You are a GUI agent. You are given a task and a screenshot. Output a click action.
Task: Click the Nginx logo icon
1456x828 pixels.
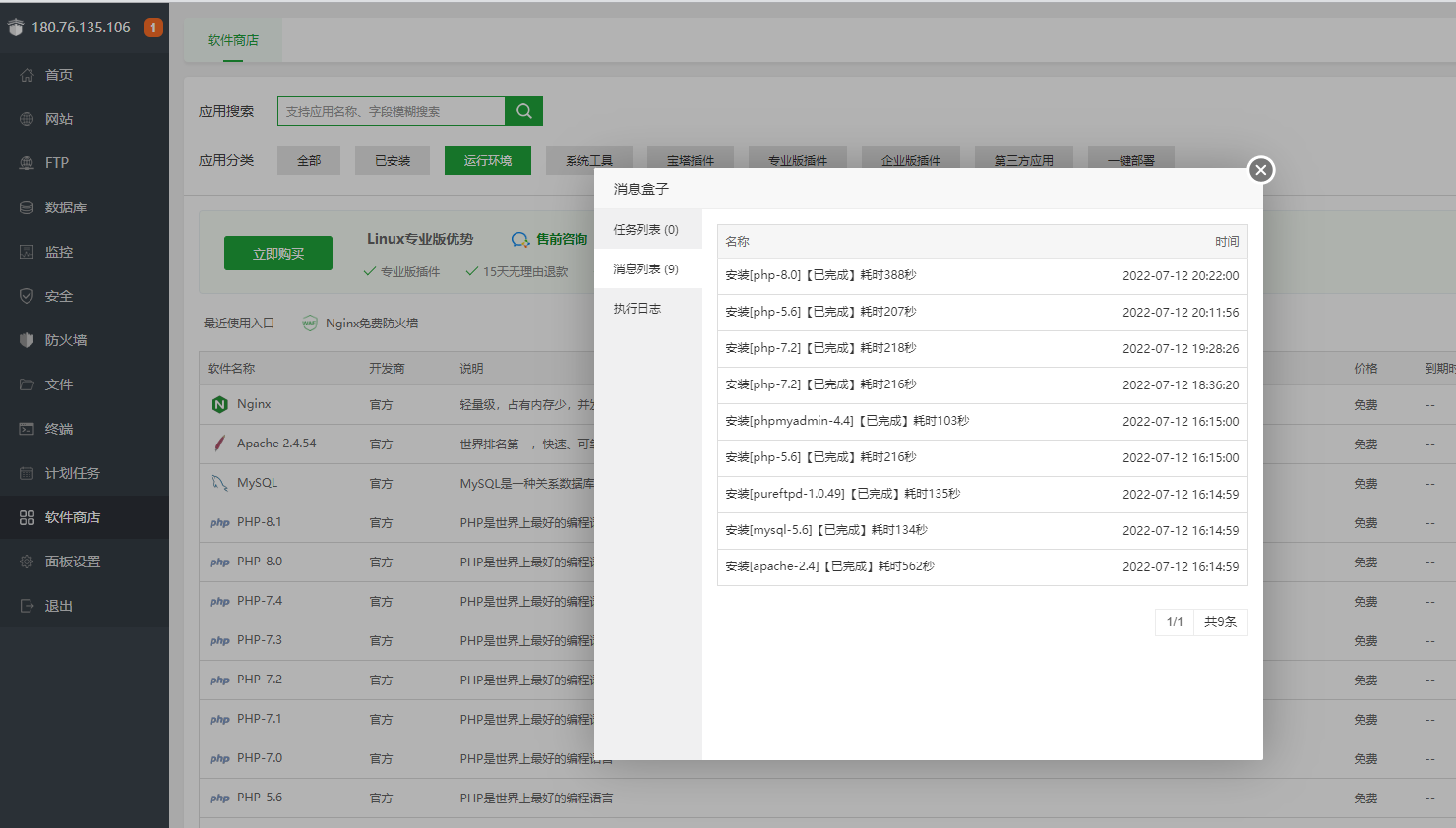(219, 404)
